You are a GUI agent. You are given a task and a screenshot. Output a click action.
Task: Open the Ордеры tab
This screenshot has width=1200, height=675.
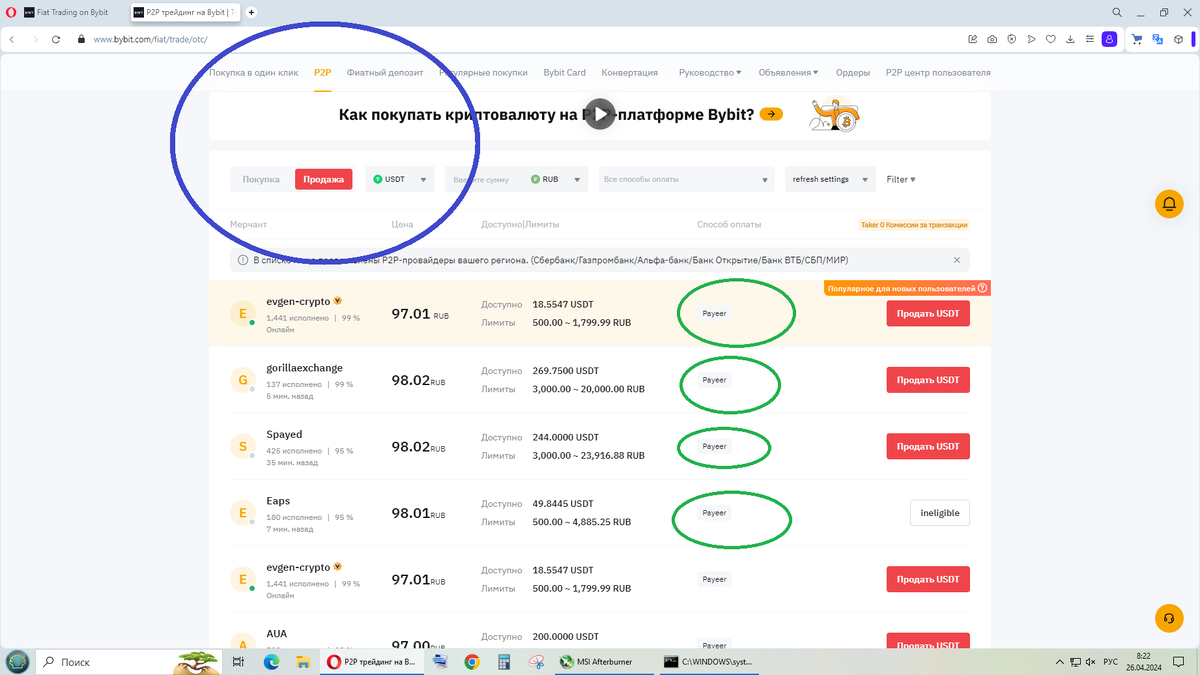tap(852, 72)
